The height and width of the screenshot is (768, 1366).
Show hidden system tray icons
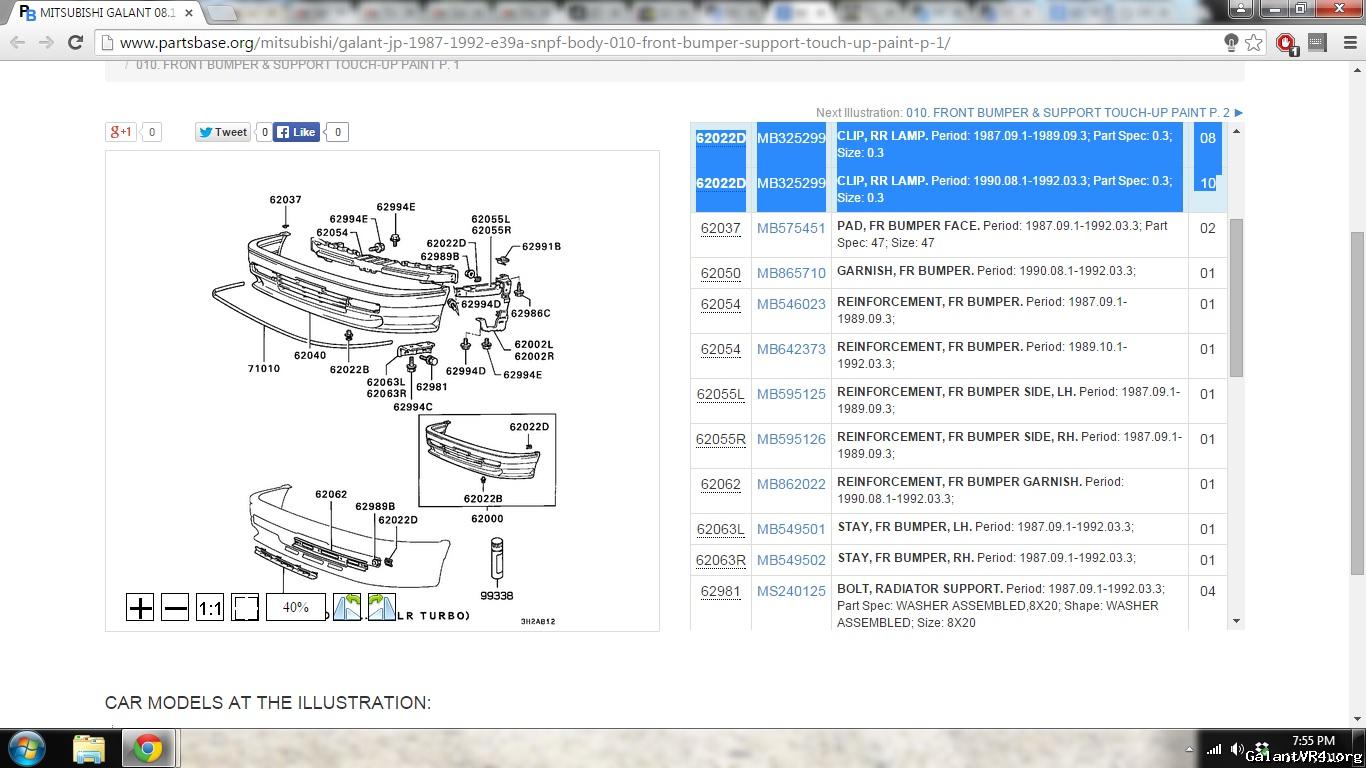(x=1189, y=748)
